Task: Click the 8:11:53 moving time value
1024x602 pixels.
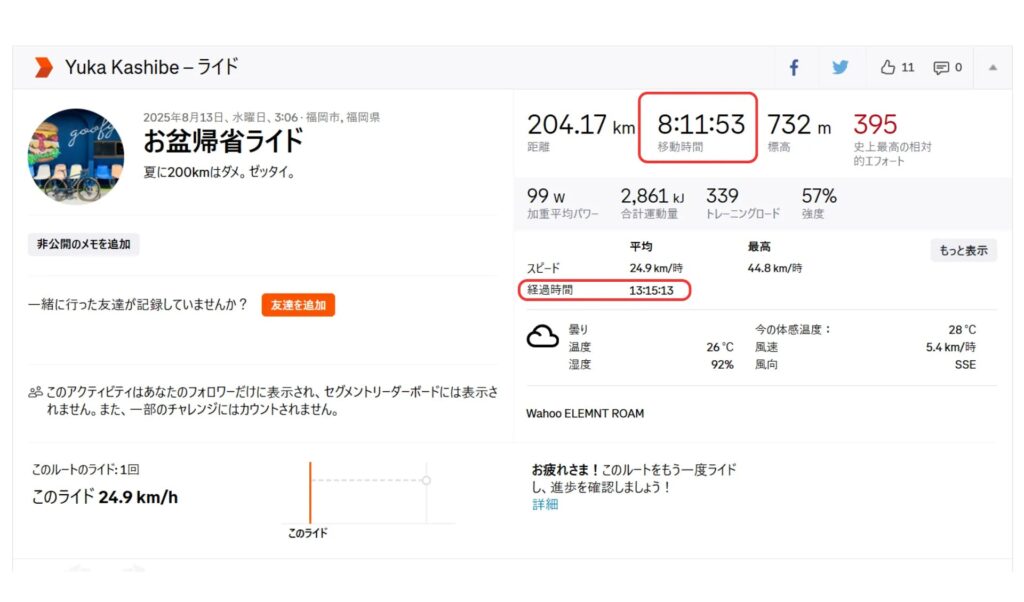Action: pyautogui.click(x=700, y=125)
